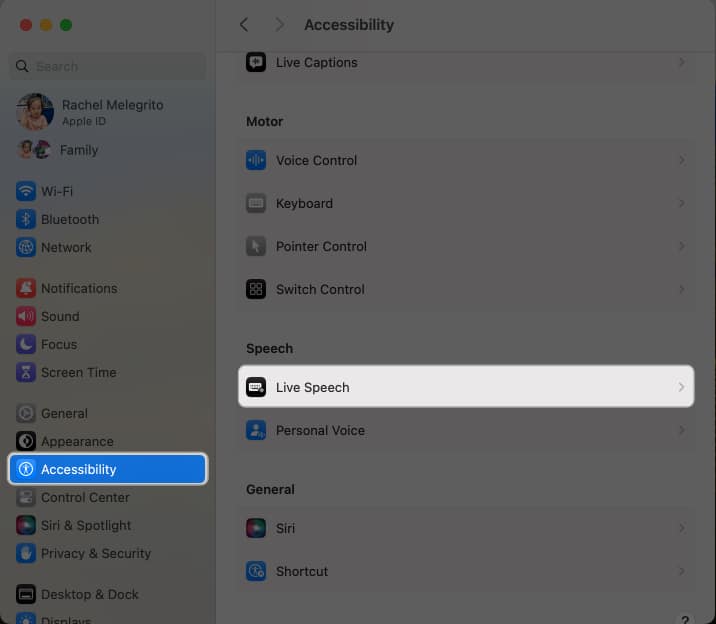Click the Siri icon under General section
The width and height of the screenshot is (716, 624).
256,528
